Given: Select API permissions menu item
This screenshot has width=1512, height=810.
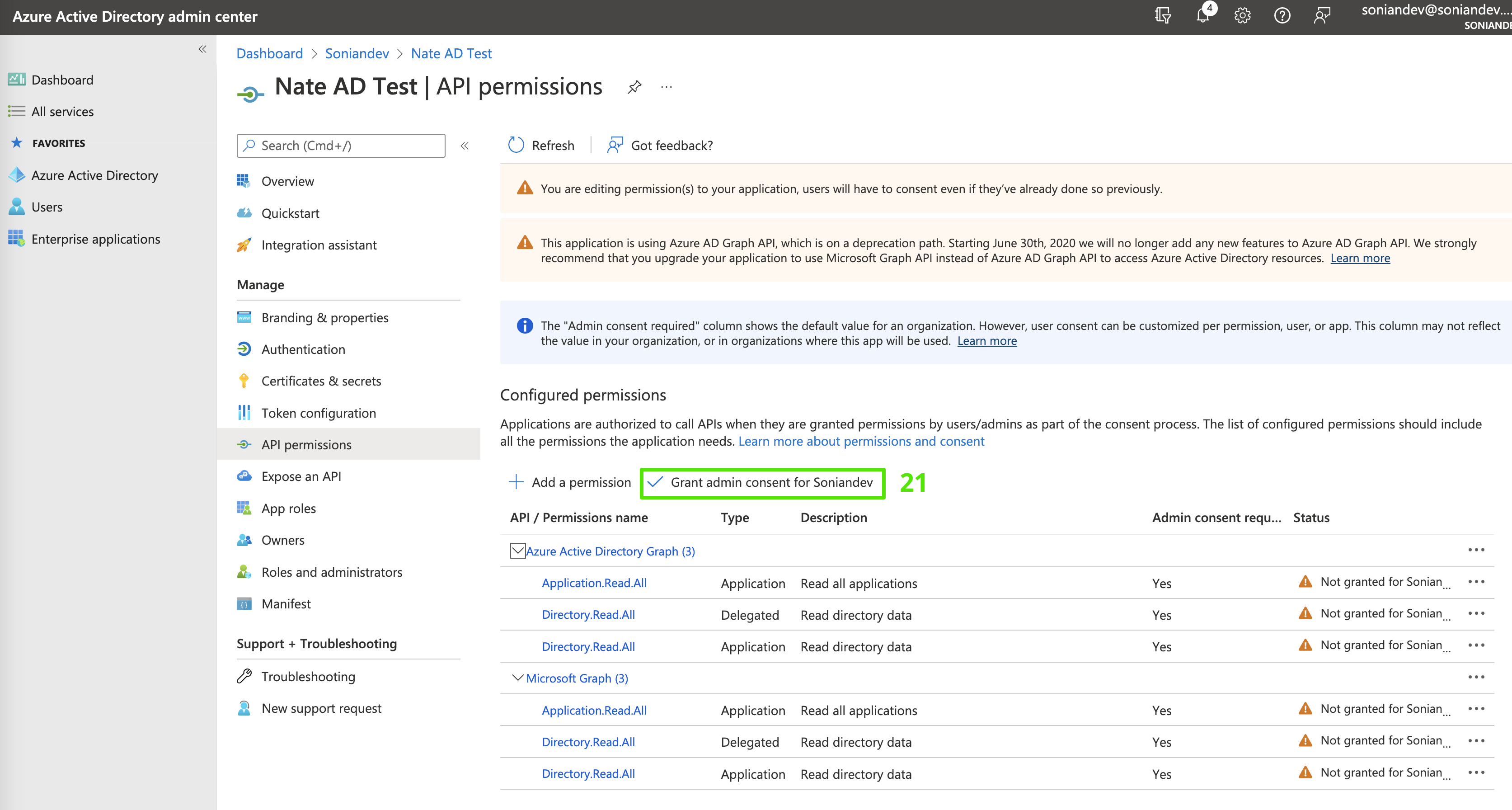Looking at the screenshot, I should (348, 445).
